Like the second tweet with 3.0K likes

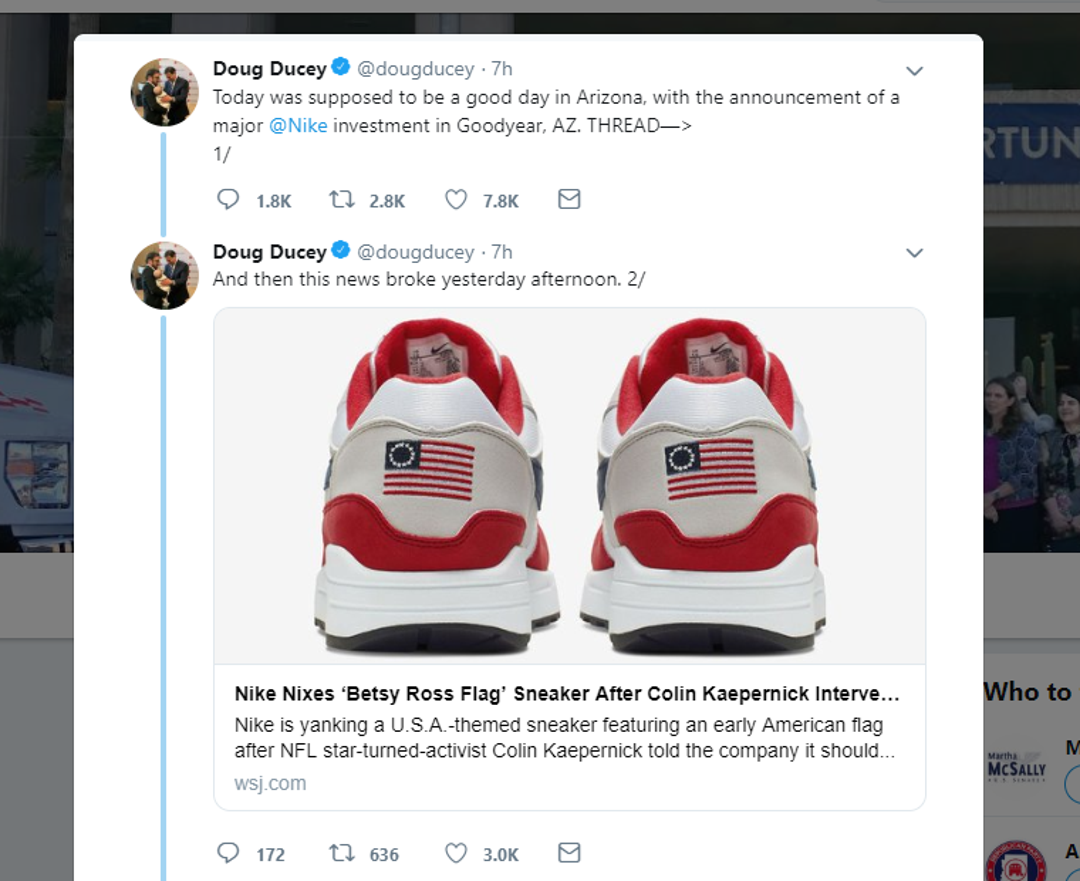tap(456, 853)
